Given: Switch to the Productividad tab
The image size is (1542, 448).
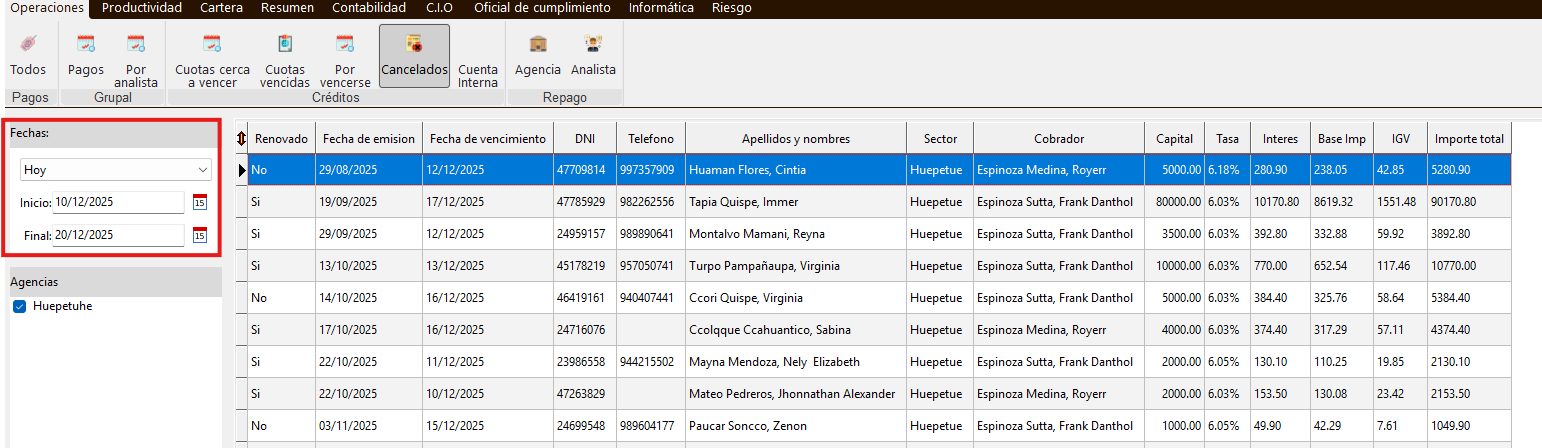Looking at the screenshot, I should tap(142, 8).
